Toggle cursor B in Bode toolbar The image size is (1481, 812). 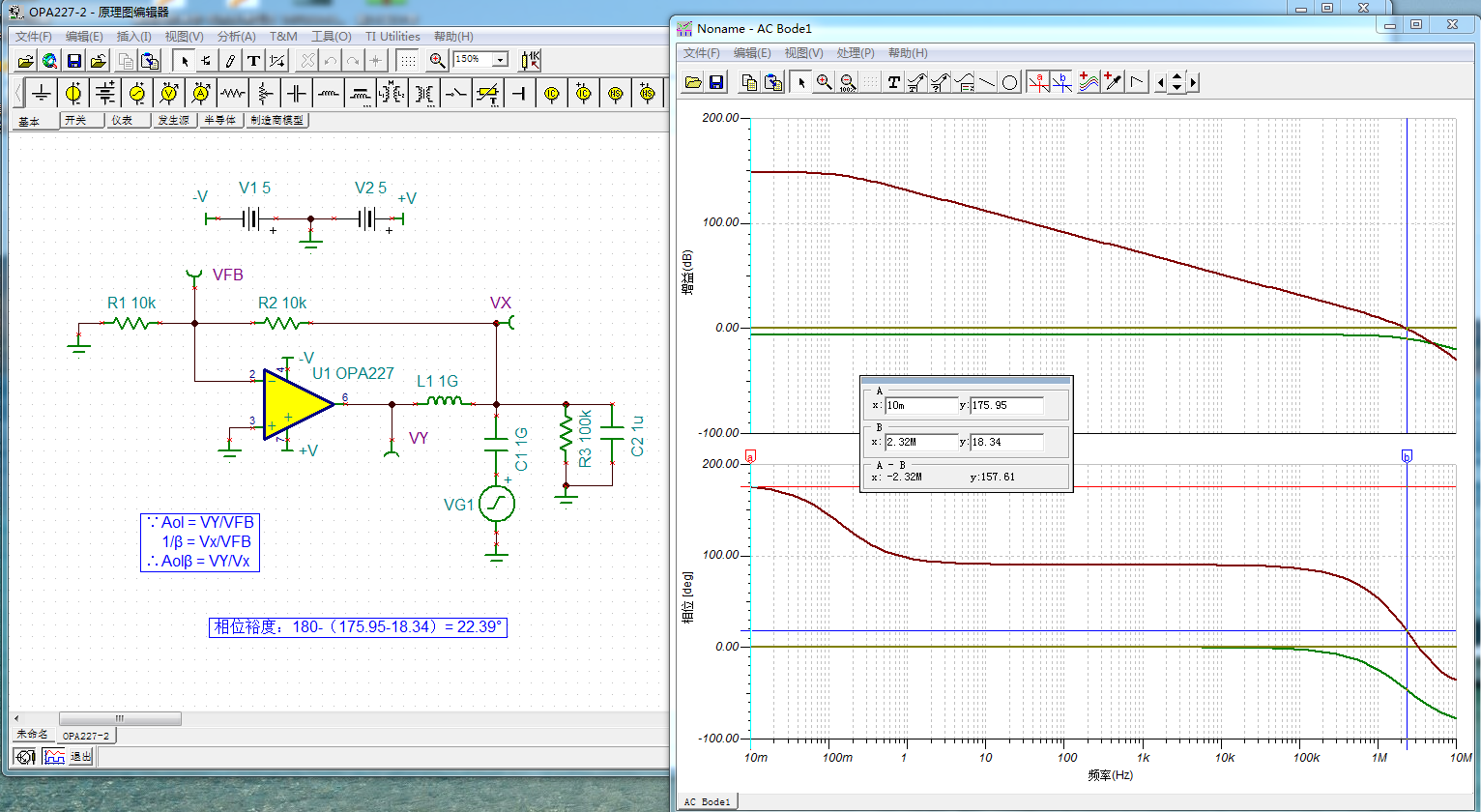click(x=1061, y=82)
